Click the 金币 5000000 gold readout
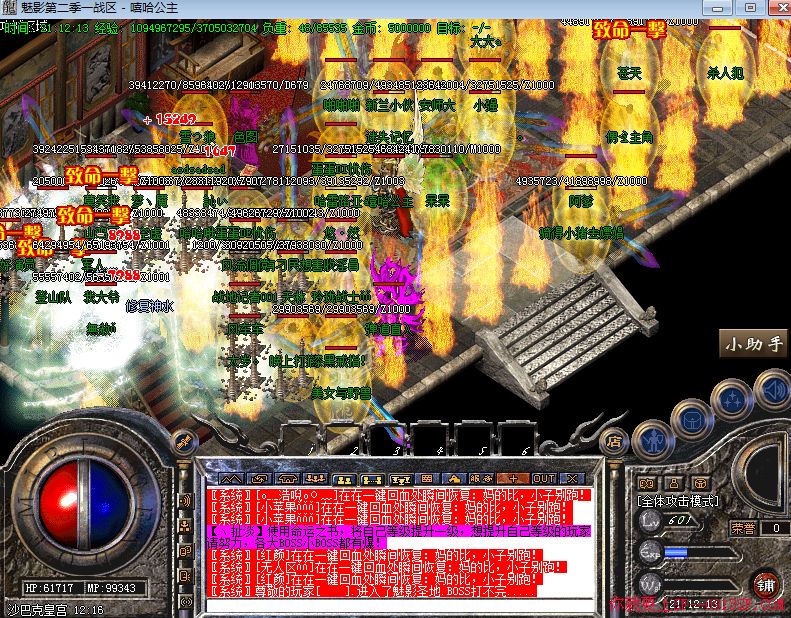 [x=391, y=28]
